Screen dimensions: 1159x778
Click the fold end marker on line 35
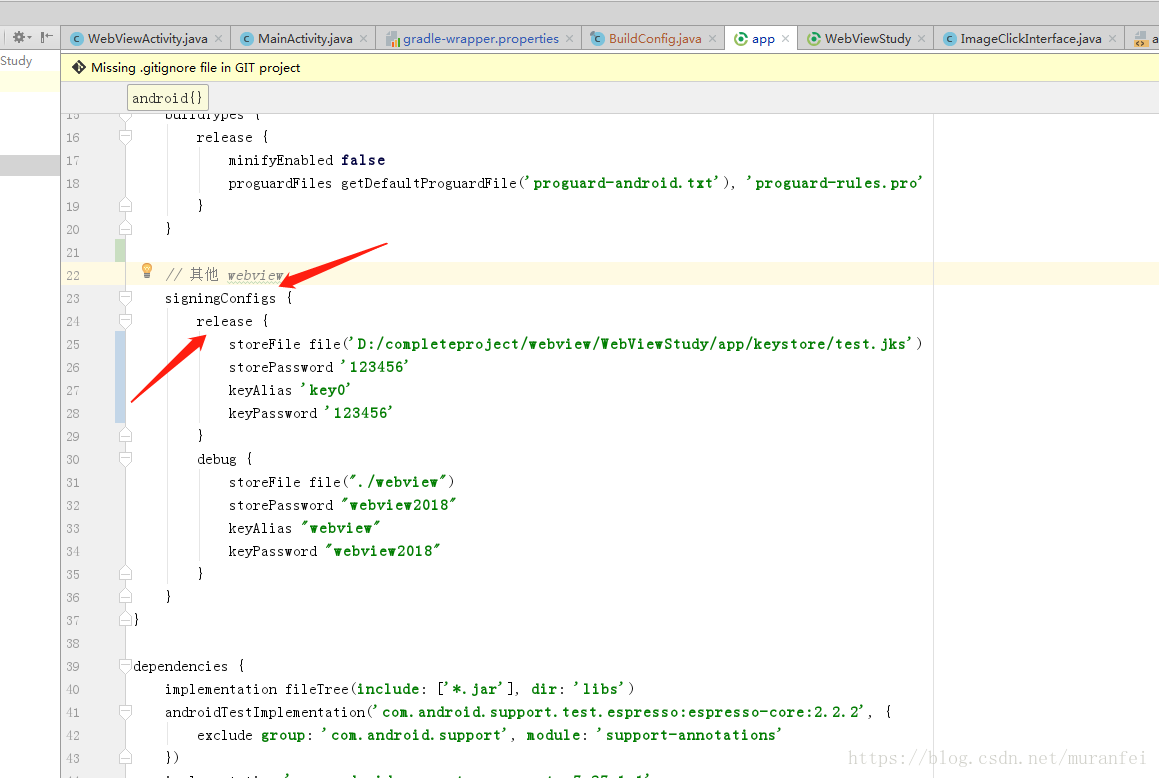pos(126,573)
